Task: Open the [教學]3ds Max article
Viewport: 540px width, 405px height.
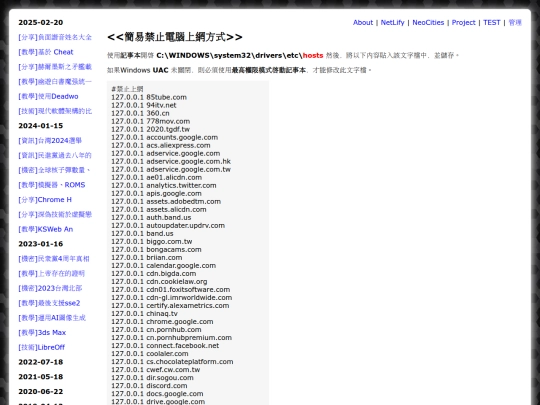Action: tap(42, 333)
